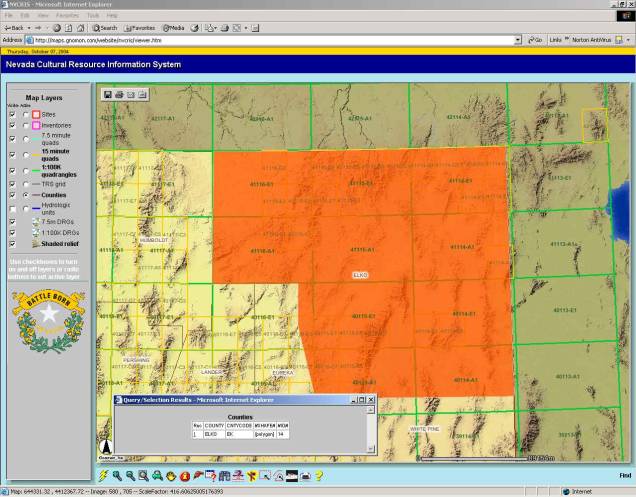Open the Favorites toolbar button
The image size is (636, 497).
tap(141, 27)
